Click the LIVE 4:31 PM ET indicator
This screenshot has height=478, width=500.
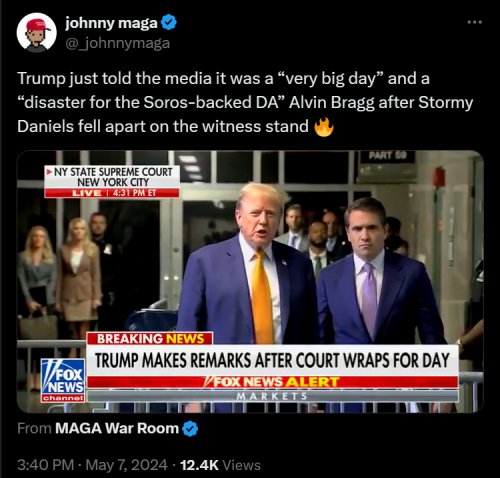pyautogui.click(x=112, y=193)
